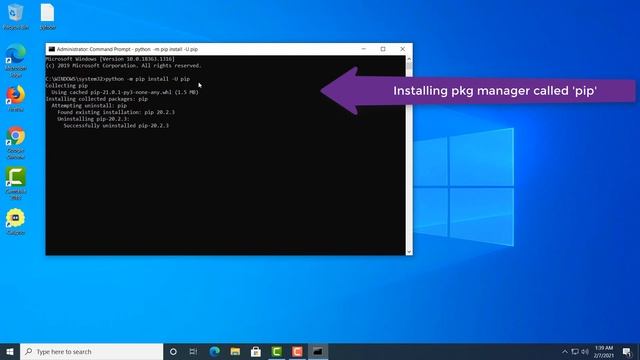Open Microsoft Store from the taskbar
Screen dimensions: 640x360
point(256,351)
